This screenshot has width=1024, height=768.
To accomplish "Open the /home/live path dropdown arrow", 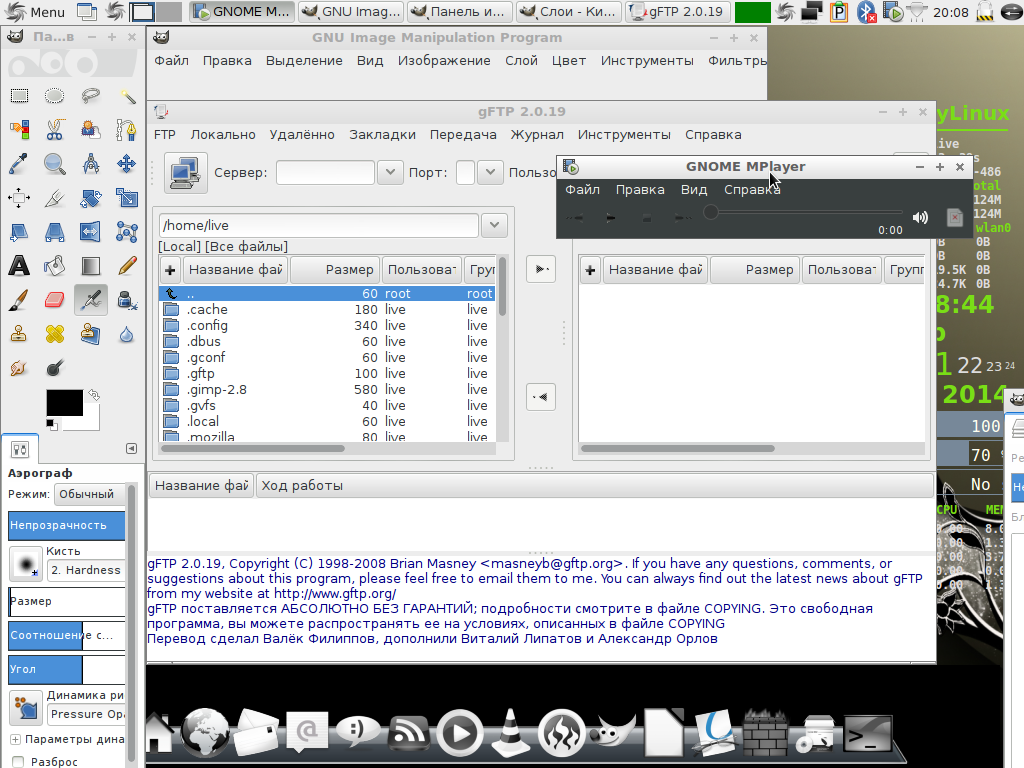I will click(494, 225).
